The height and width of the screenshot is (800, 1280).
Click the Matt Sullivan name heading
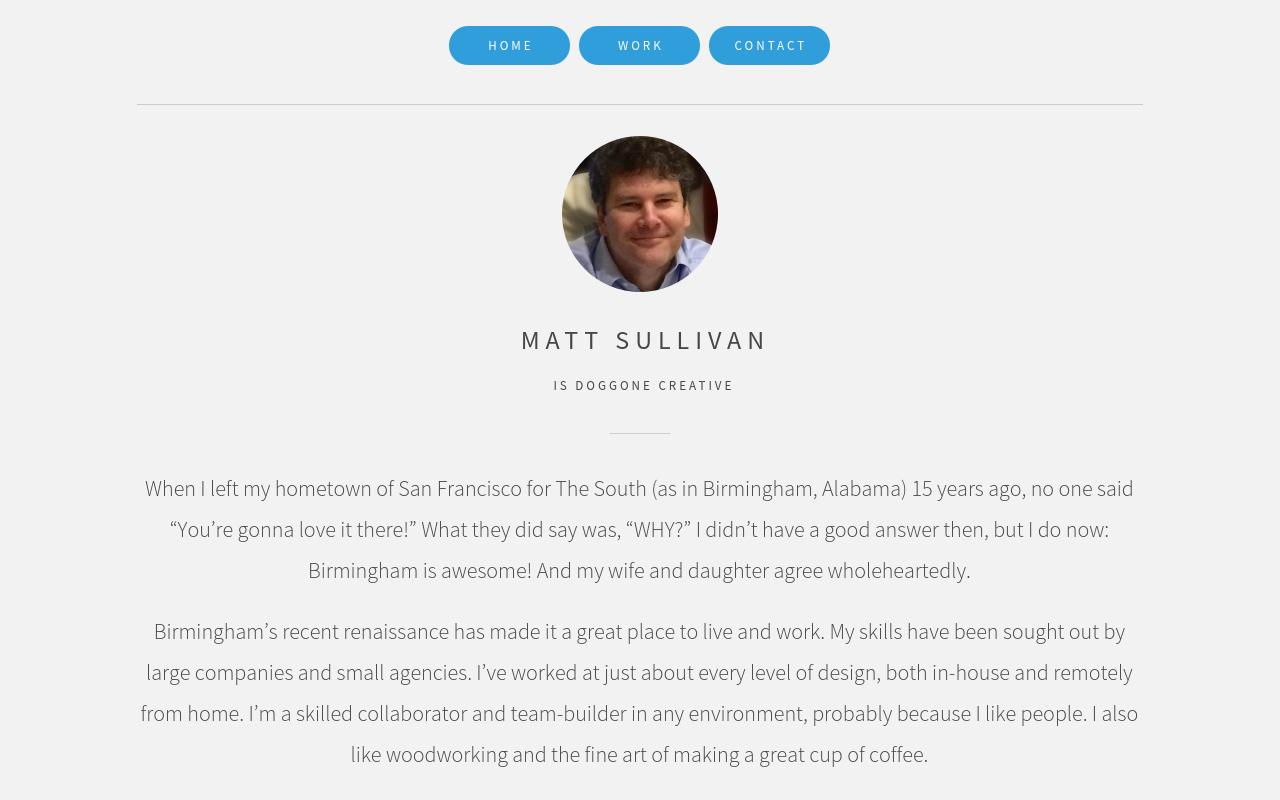click(644, 340)
